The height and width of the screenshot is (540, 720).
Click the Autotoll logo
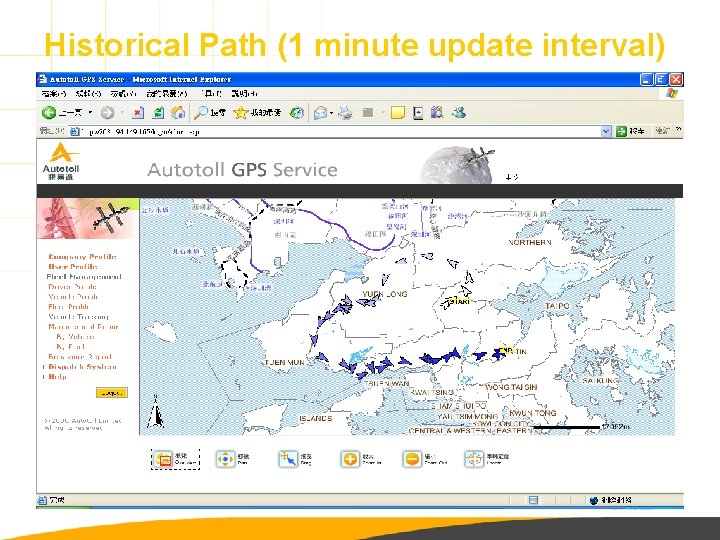tap(62, 161)
